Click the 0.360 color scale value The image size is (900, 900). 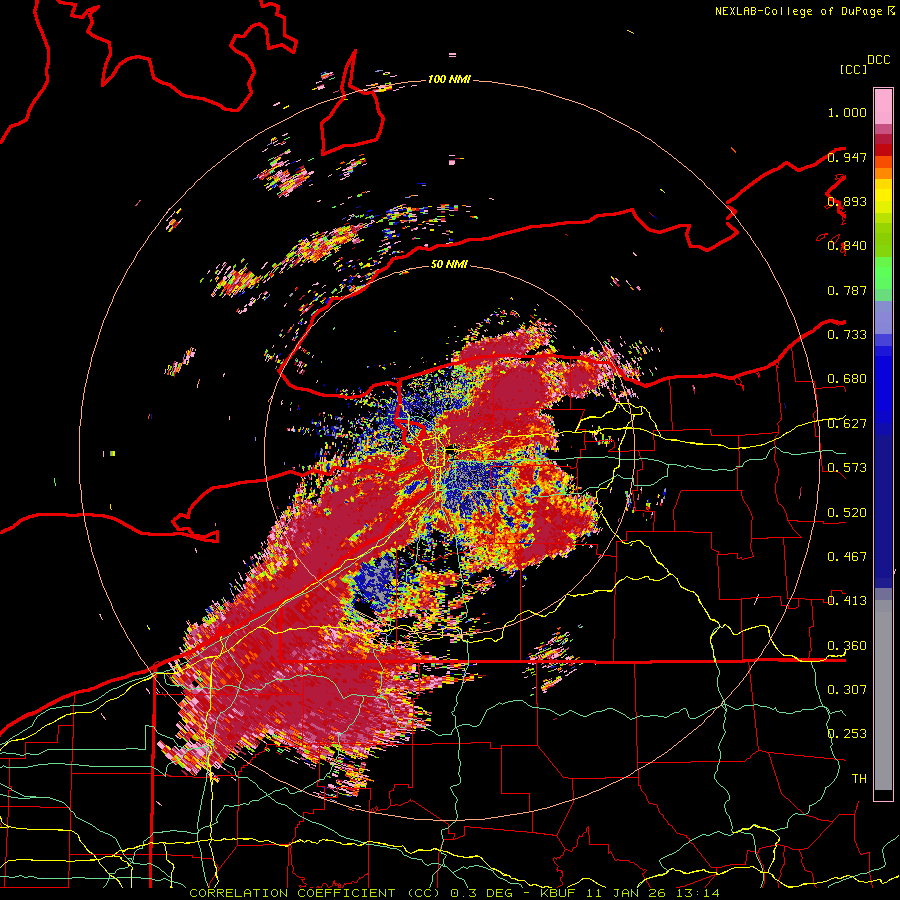pos(847,646)
